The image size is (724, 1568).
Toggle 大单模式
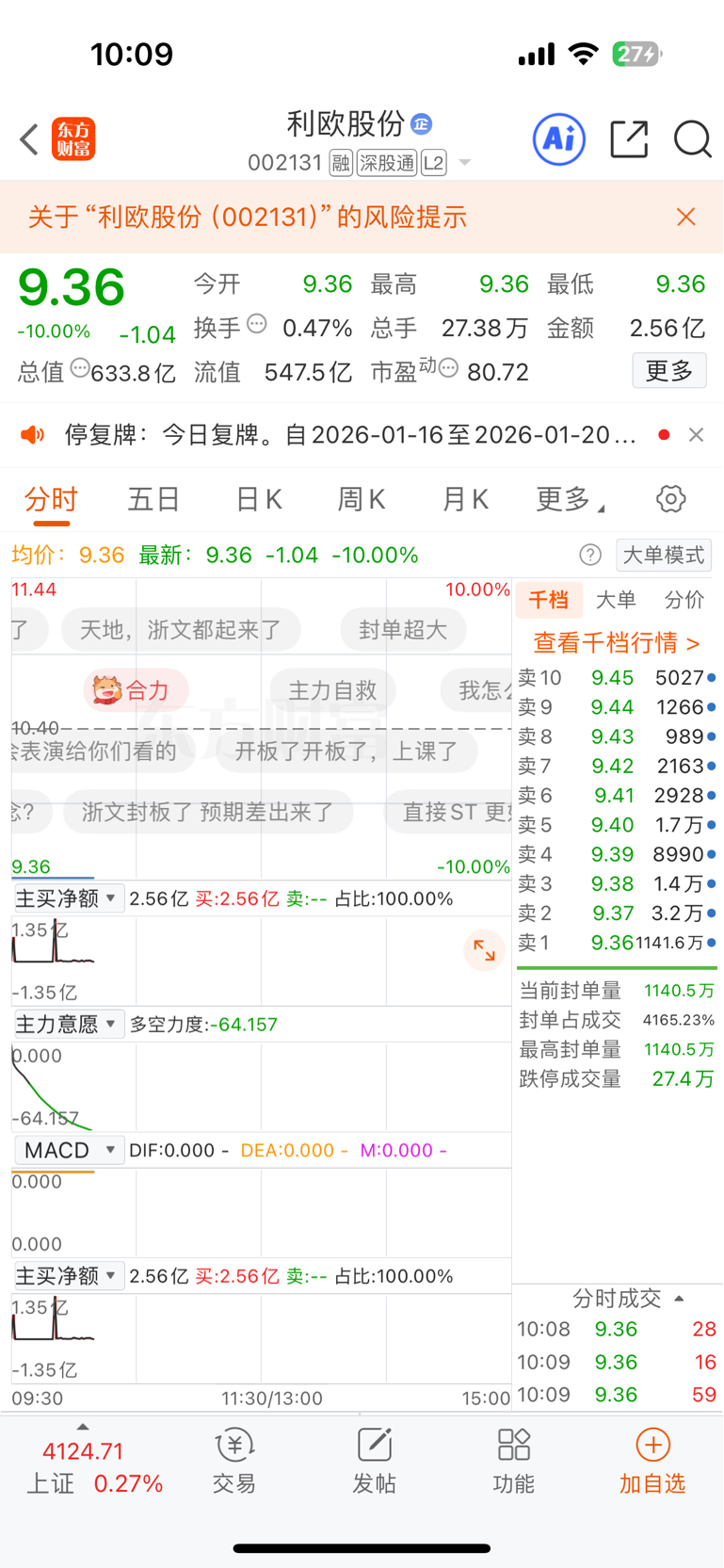point(664,555)
